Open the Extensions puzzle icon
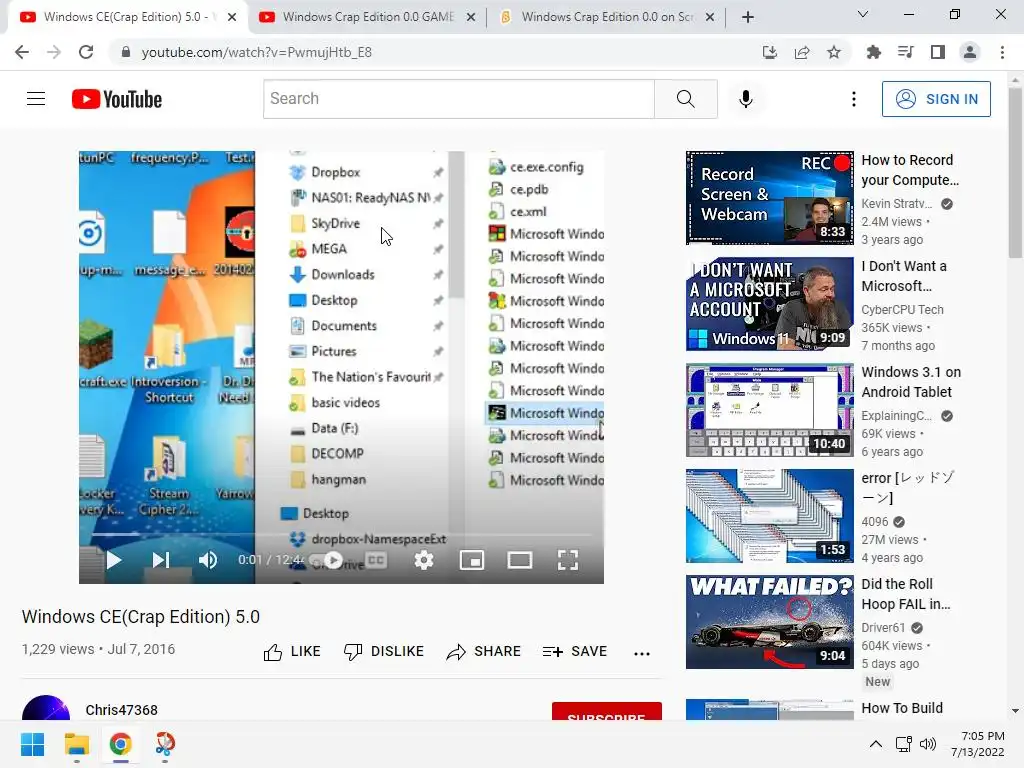This screenshot has height=768, width=1024. pos(874,52)
